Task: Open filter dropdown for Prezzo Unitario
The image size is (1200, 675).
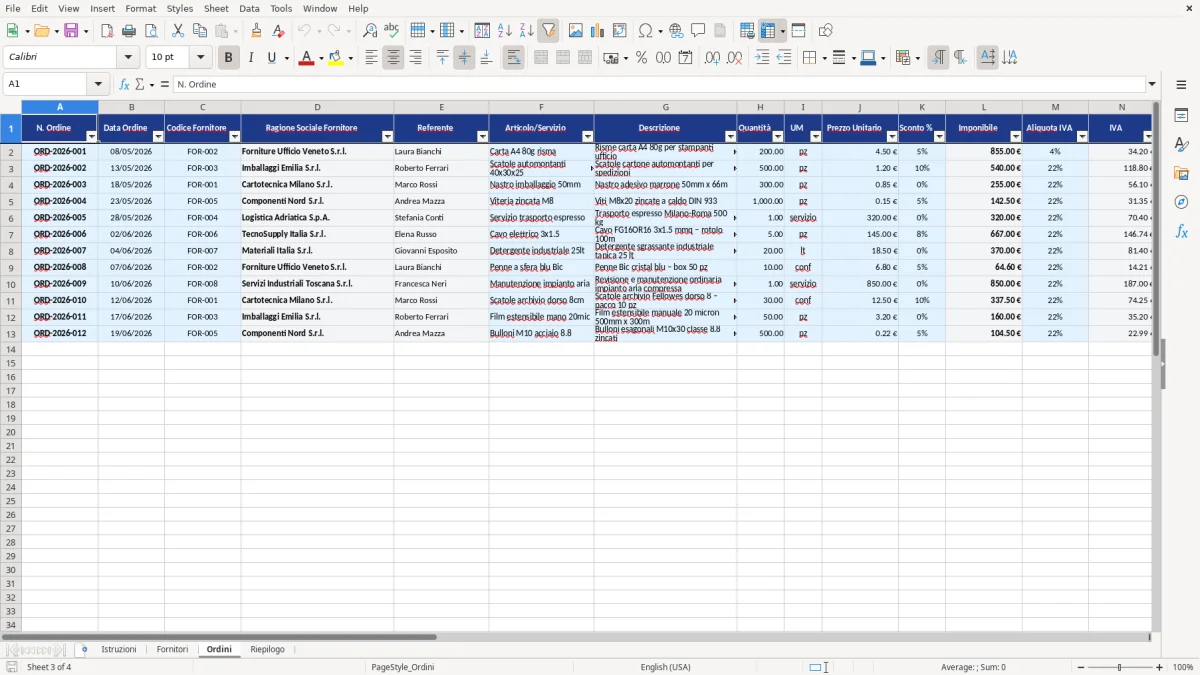Action: pos(891,136)
